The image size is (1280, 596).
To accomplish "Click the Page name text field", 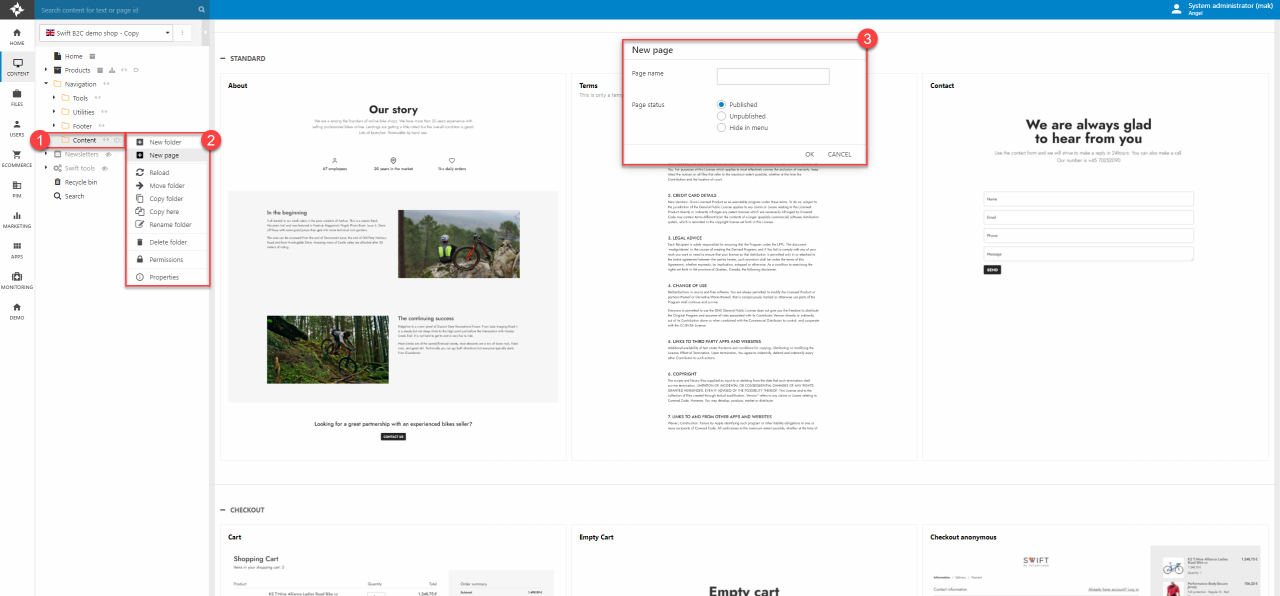I will point(773,76).
